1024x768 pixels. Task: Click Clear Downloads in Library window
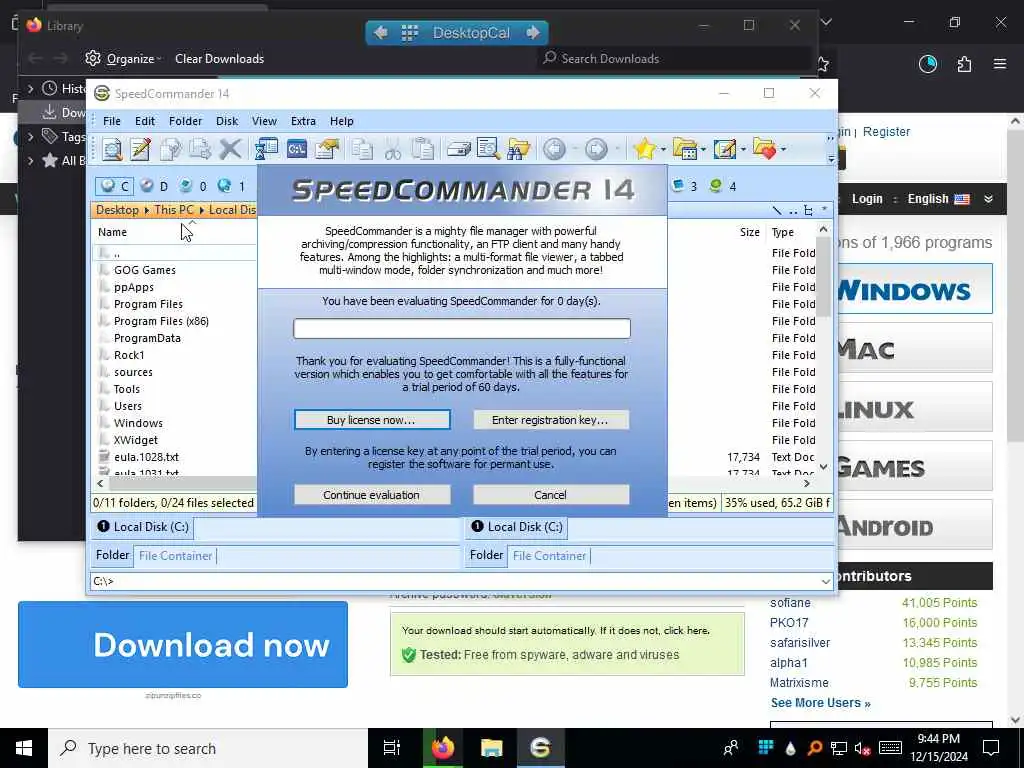tap(219, 59)
